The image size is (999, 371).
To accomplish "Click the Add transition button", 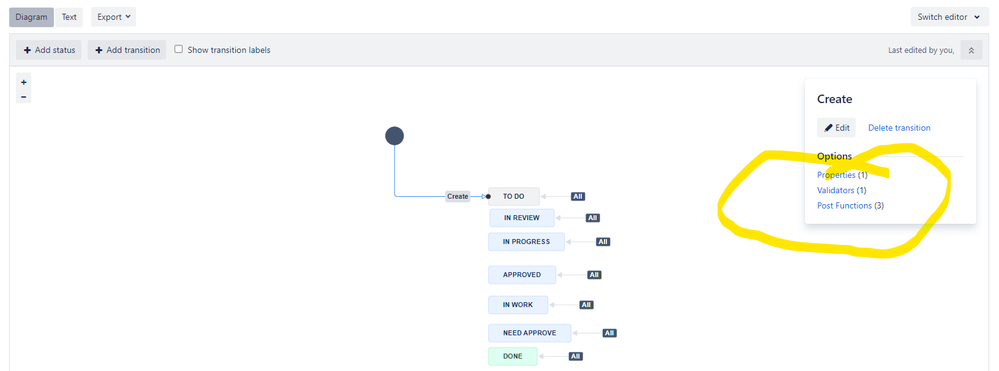I will point(127,50).
